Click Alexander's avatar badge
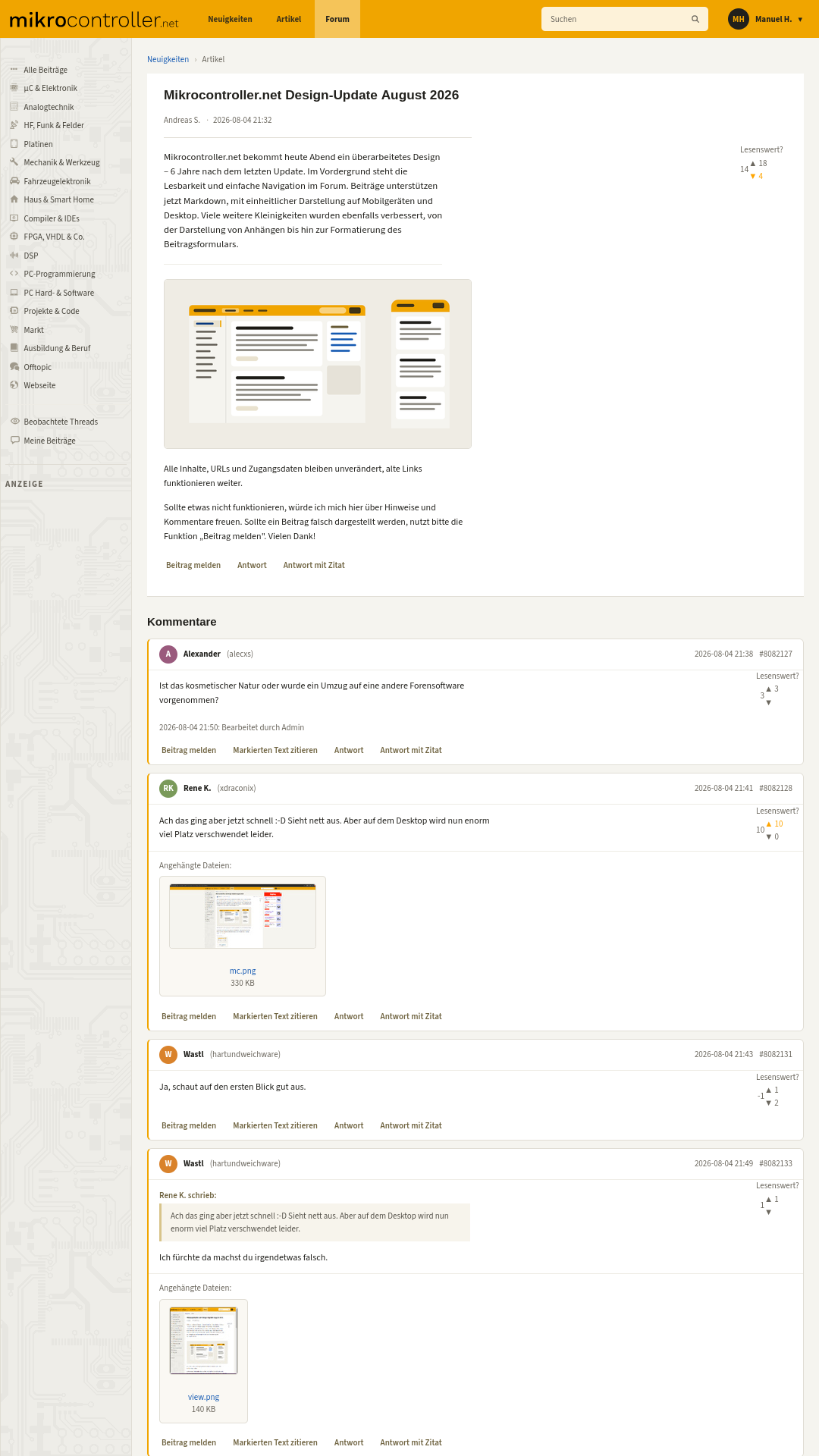 (x=168, y=654)
